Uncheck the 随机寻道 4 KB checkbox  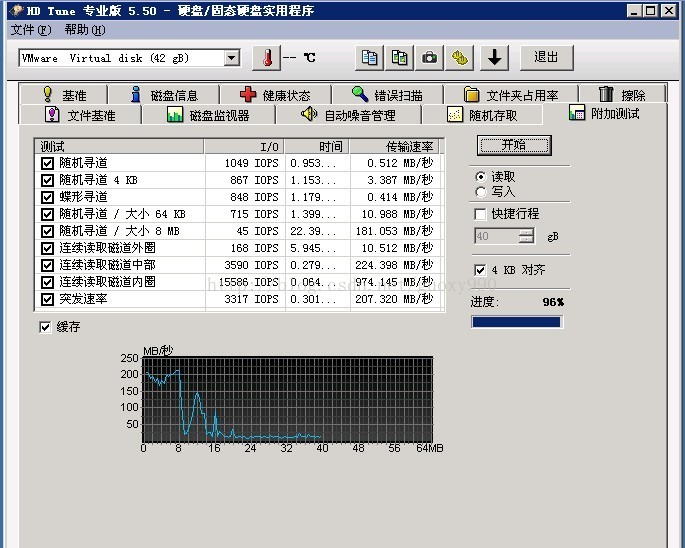[47, 180]
